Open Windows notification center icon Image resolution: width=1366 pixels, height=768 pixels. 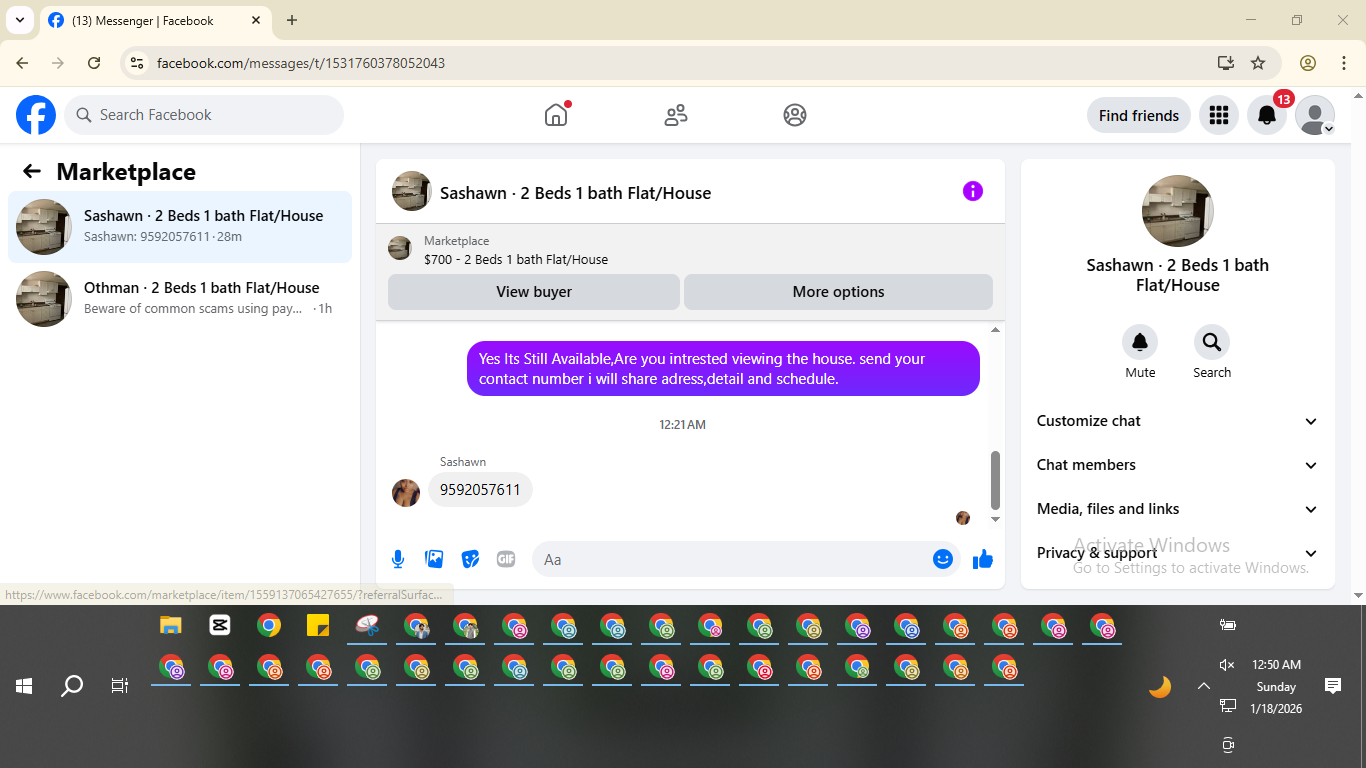point(1333,686)
